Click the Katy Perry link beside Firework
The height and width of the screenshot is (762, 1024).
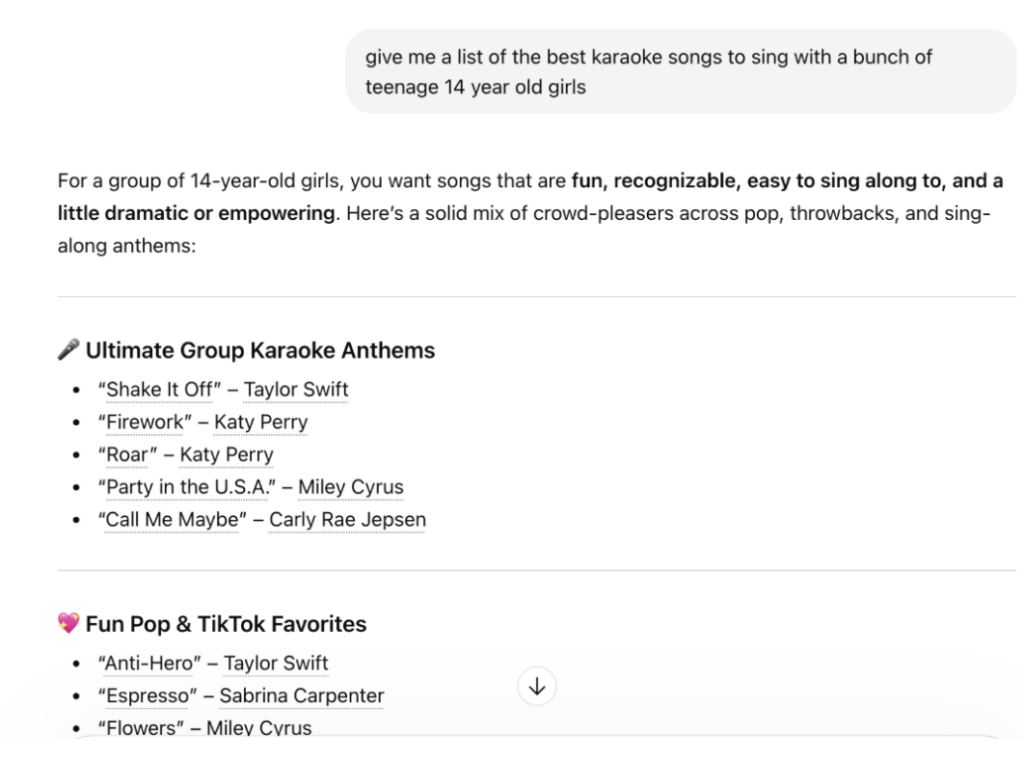coord(261,422)
